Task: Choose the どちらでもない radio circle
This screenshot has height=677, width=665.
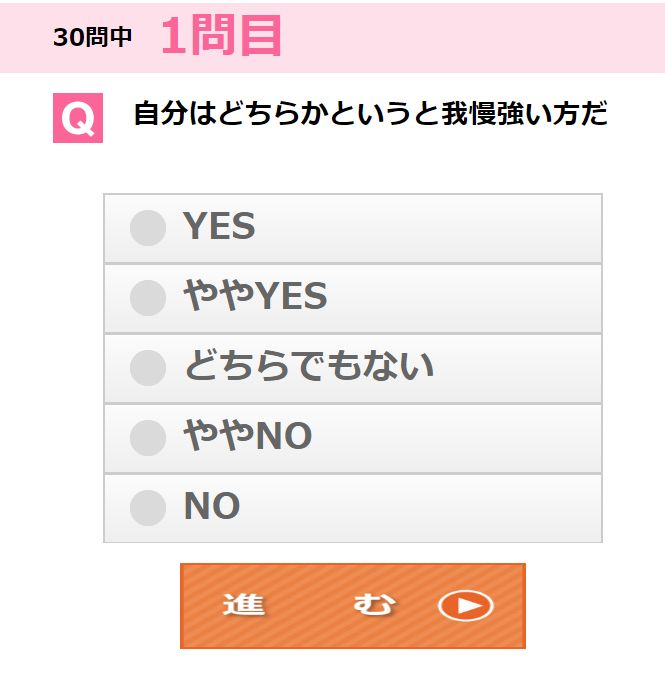Action: tap(148, 368)
